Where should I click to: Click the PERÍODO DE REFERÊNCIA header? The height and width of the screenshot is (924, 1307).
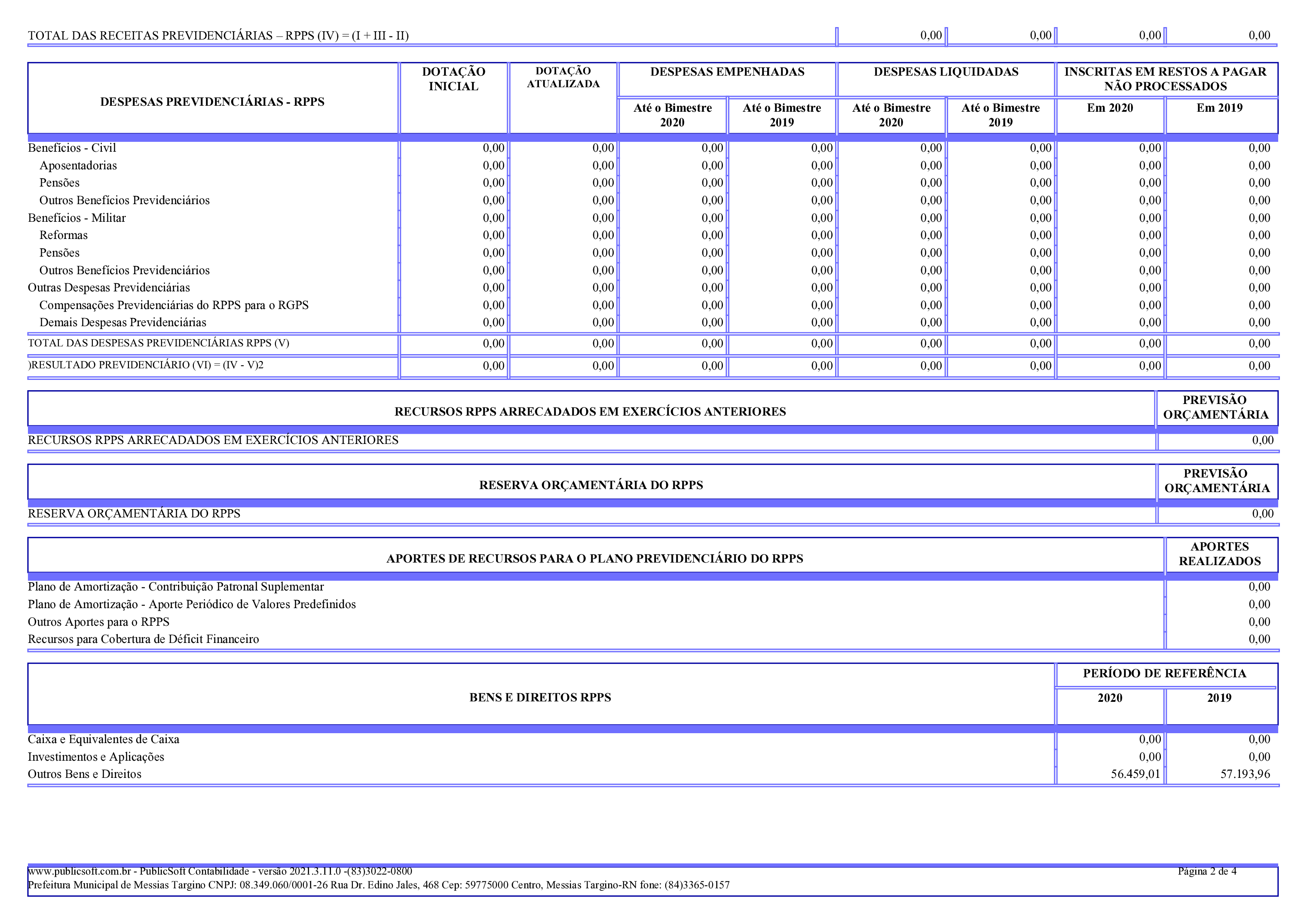[1164, 673]
